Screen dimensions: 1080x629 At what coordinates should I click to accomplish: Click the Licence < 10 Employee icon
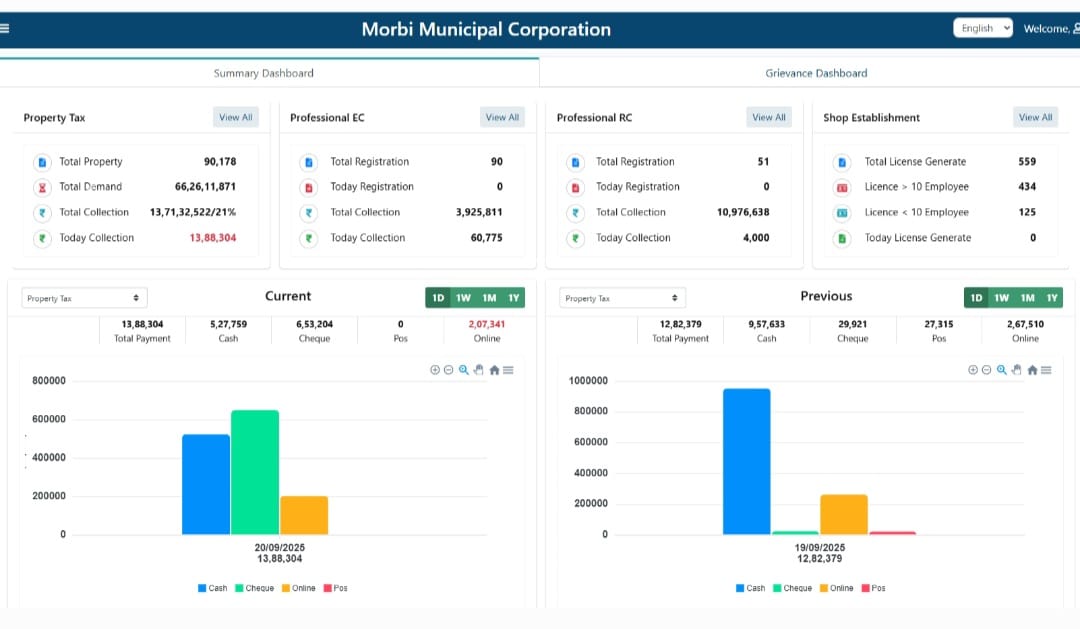[x=842, y=213]
